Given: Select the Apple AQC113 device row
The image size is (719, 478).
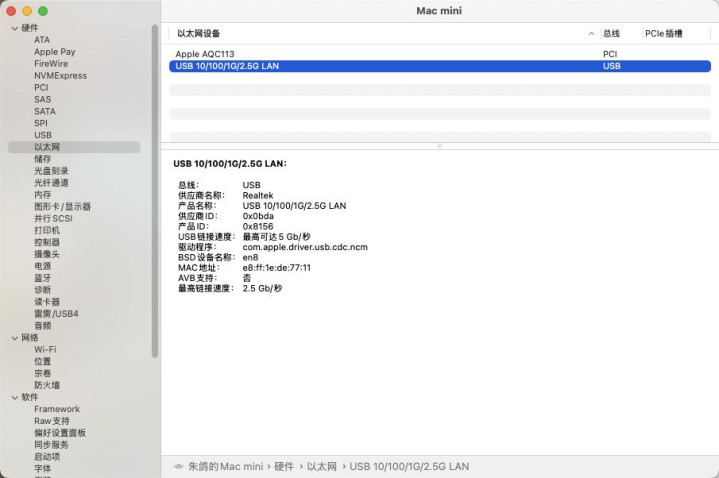Looking at the screenshot, I should point(440,54).
